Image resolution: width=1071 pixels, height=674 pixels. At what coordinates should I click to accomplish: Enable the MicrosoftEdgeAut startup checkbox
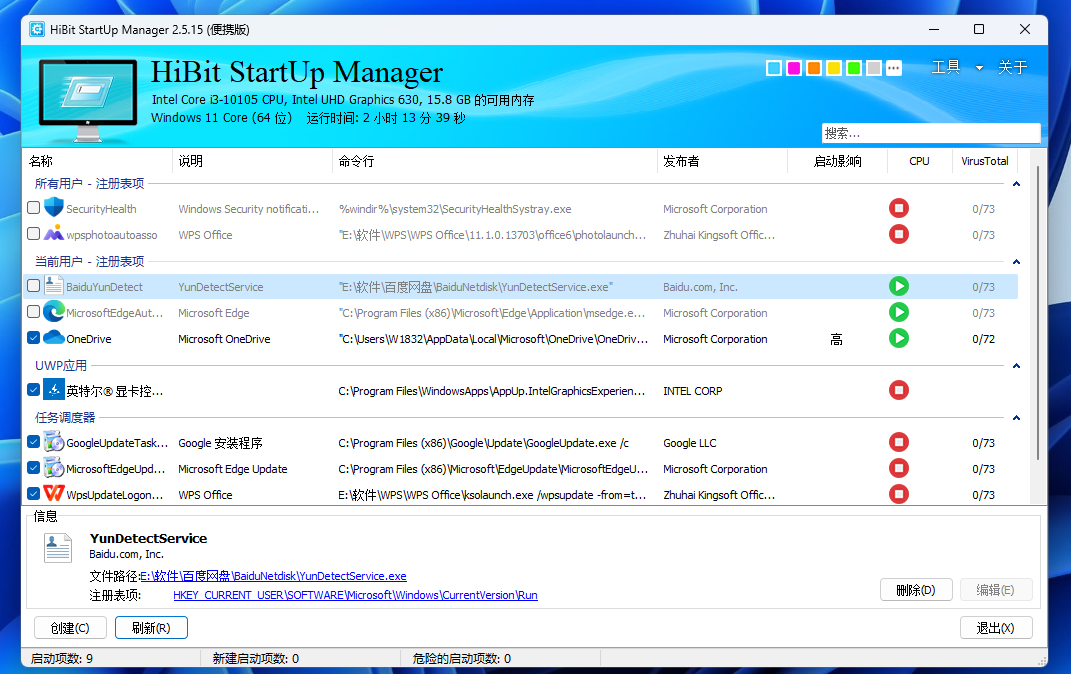coord(33,311)
